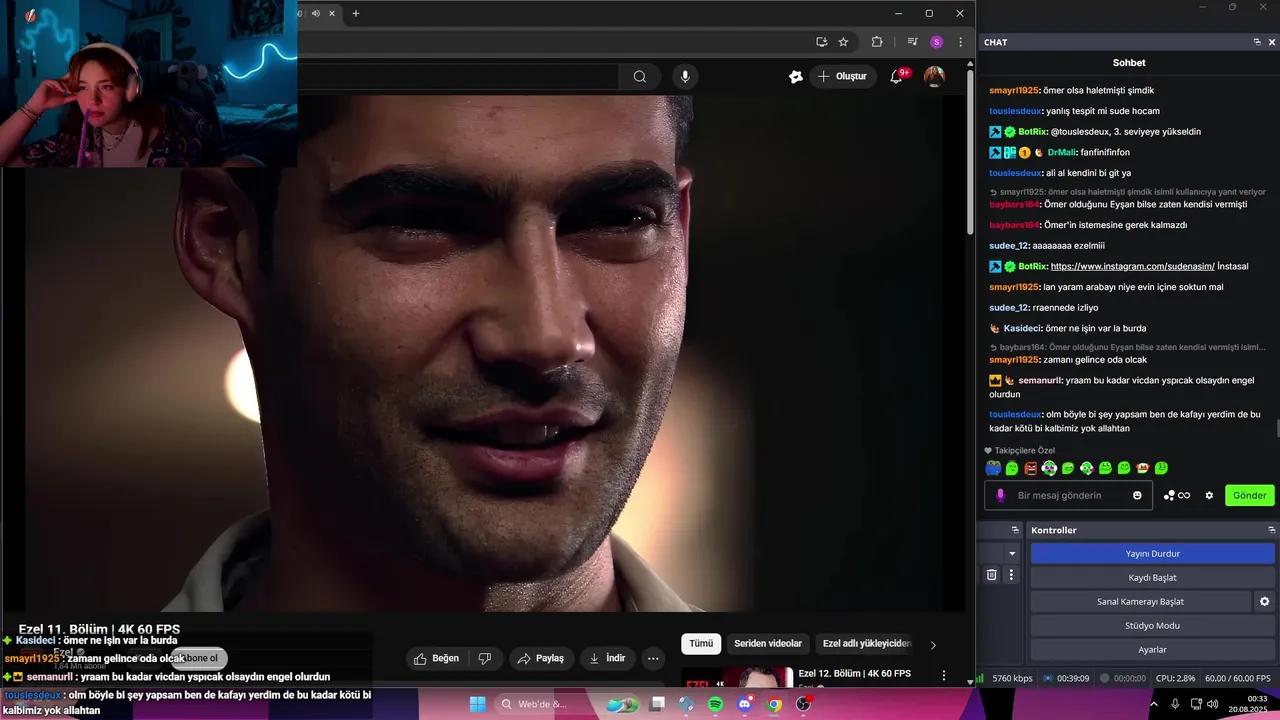Click the trash delete icon in OBS dock

click(991, 575)
